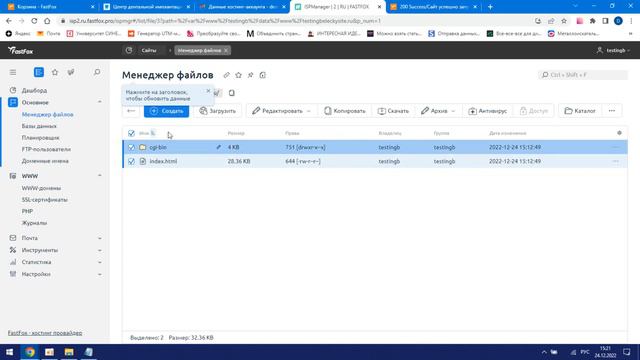Run the Антивирус toolbar action
Image resolution: width=640 pixels, height=360 pixels.
click(487, 111)
